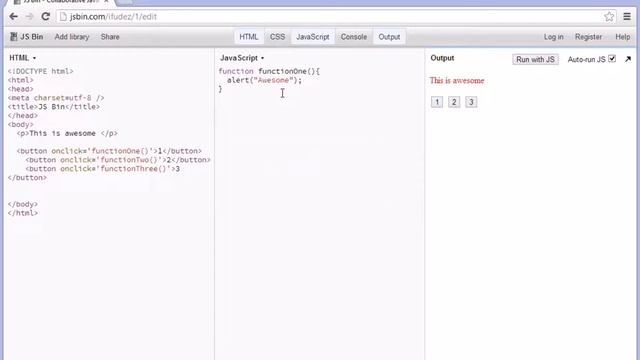
Task: Toggle the JavaScript panel tab
Action: click(313, 37)
